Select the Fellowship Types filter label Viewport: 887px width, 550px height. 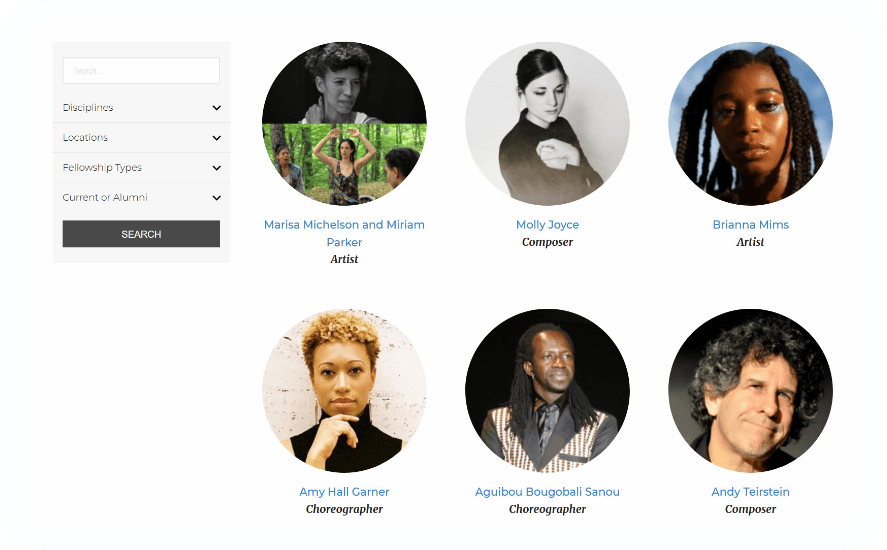coord(102,167)
